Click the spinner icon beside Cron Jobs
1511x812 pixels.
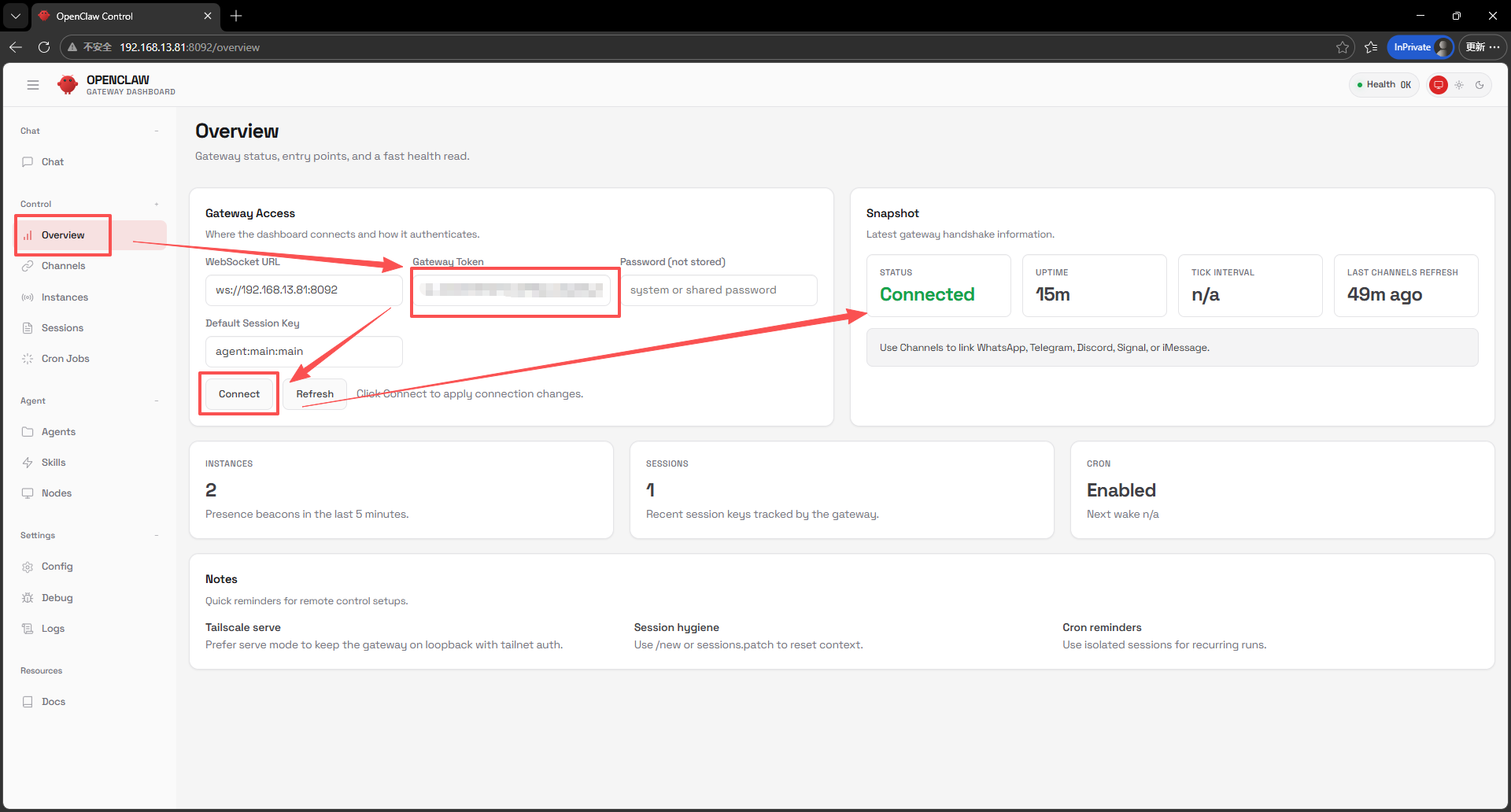[x=28, y=359]
